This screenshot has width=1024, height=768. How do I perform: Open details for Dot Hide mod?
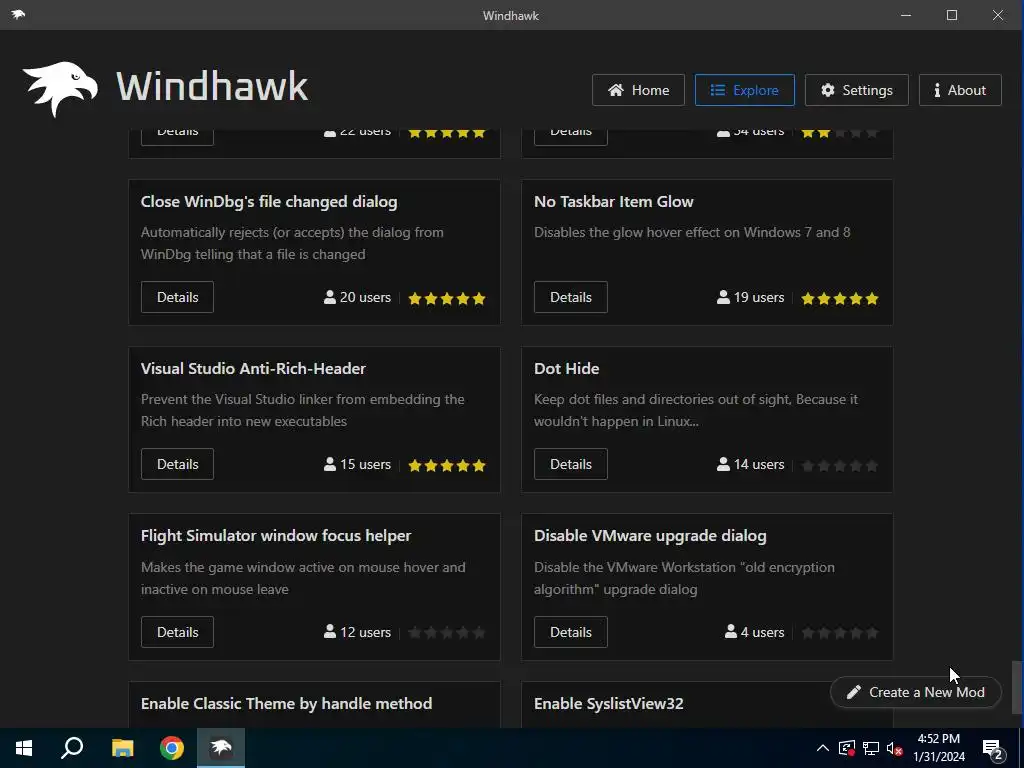[x=571, y=464]
